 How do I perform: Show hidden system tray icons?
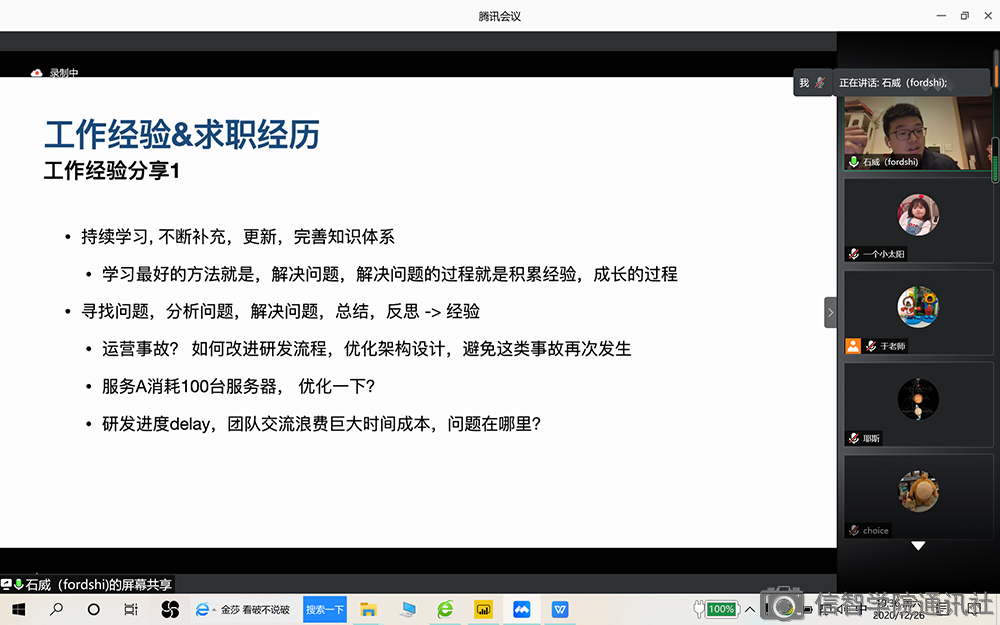750,609
